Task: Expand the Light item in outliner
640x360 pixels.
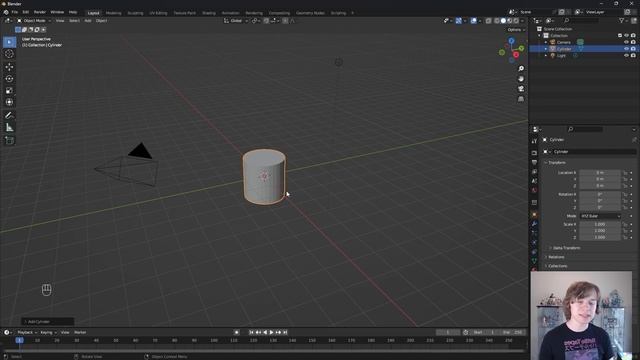Action: (x=546, y=56)
